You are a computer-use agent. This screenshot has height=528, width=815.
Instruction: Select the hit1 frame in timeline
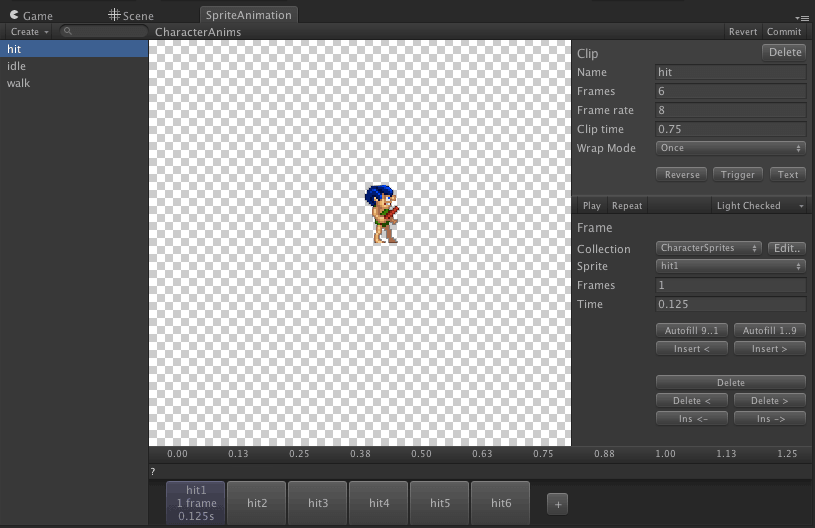(x=196, y=503)
